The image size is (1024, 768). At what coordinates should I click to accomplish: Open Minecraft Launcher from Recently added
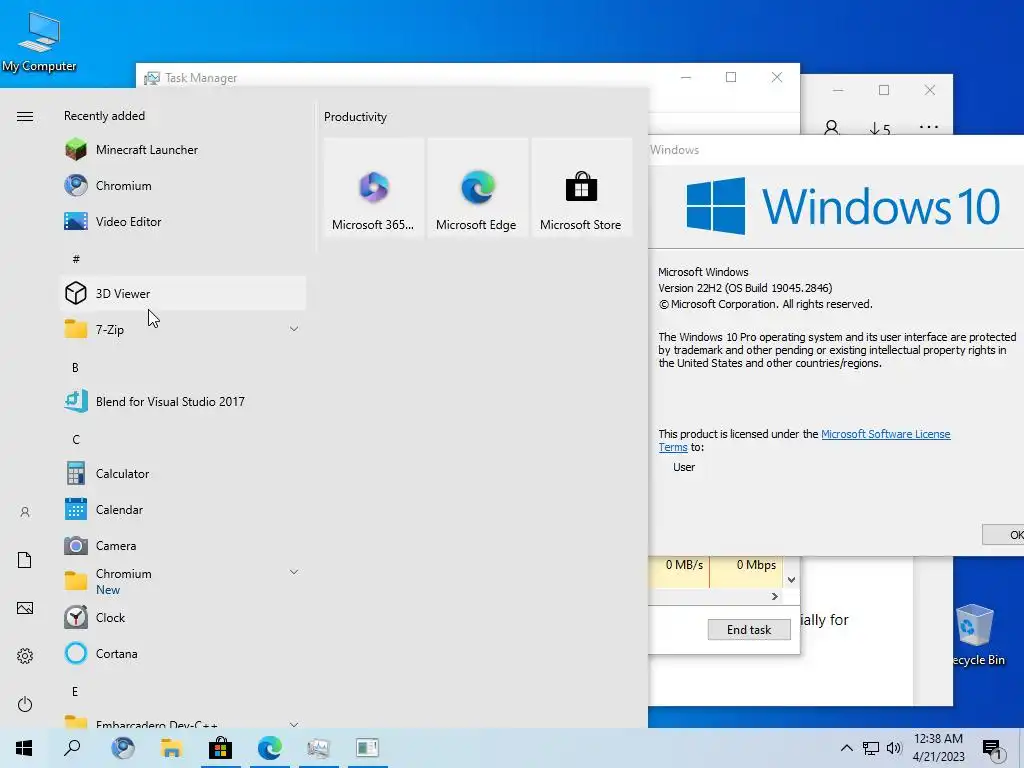click(183, 150)
